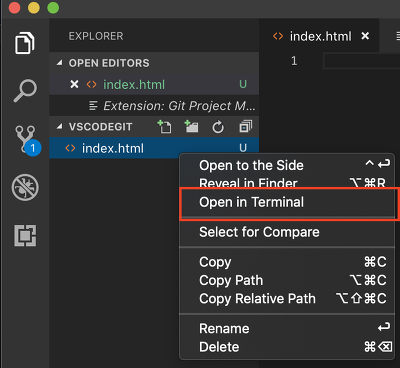Click line 1 in the editor

point(362,61)
